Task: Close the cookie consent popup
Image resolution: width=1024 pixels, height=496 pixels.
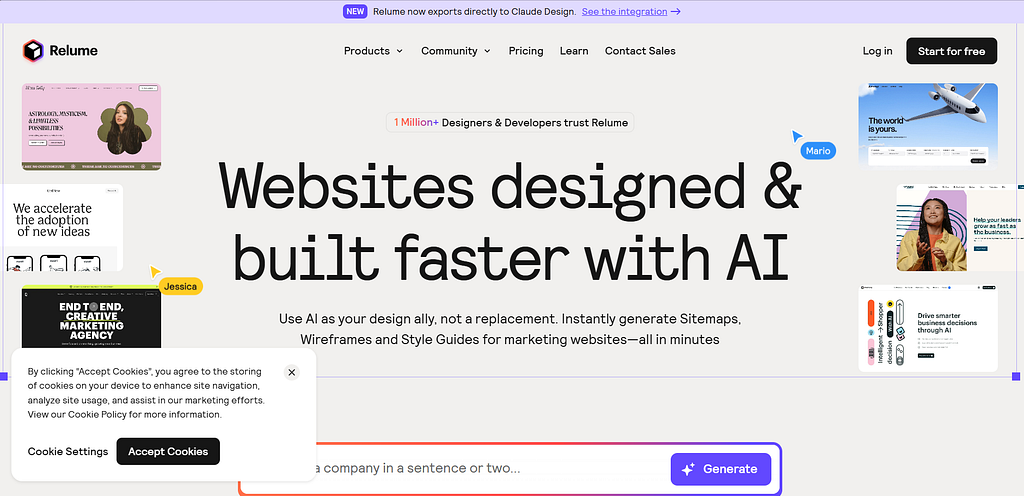Action: [292, 373]
